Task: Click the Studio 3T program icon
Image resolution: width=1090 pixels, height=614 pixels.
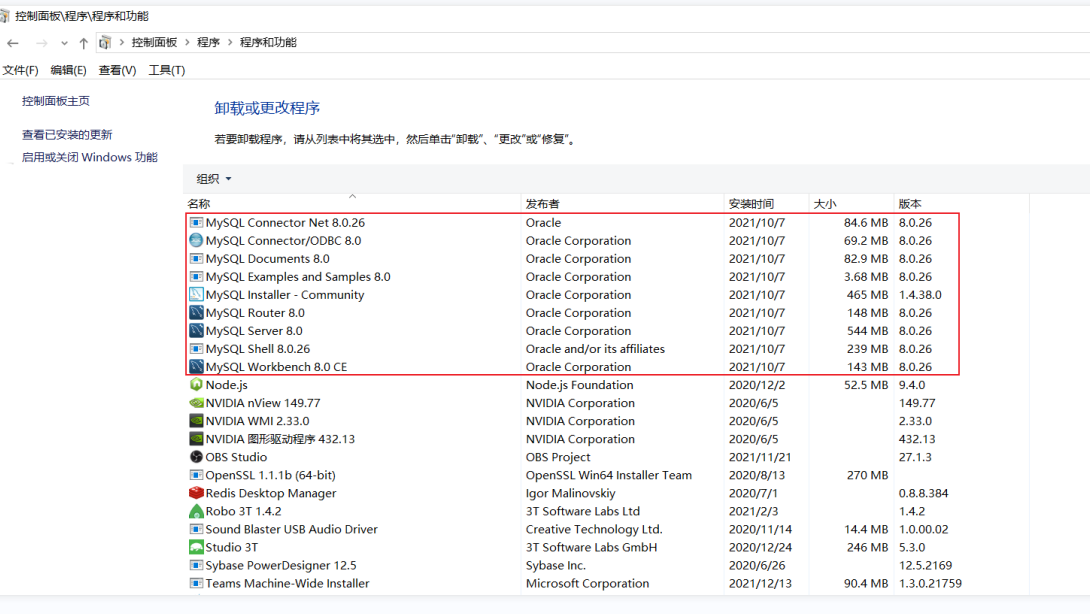Action: (197, 547)
